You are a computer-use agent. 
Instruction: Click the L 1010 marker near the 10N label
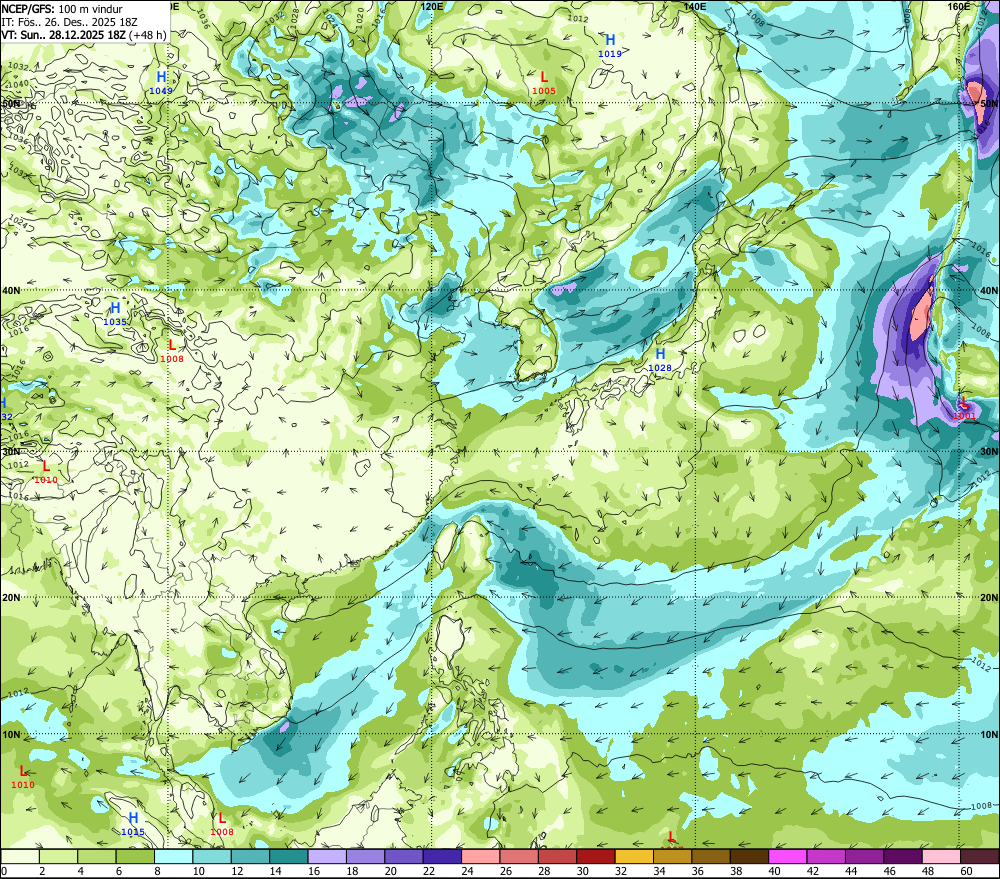click(x=23, y=778)
